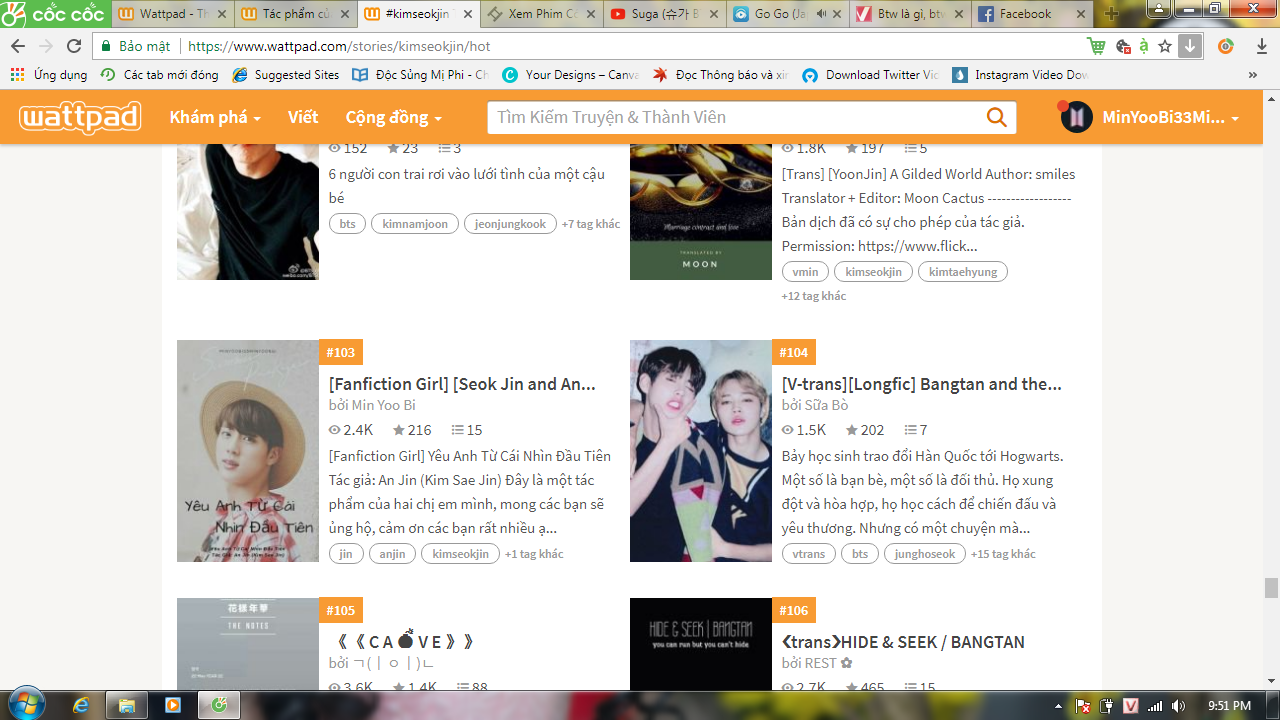Screen dimensions: 1280x720
Task: Open Các tab mới đóng bookmark
Action: (160, 75)
